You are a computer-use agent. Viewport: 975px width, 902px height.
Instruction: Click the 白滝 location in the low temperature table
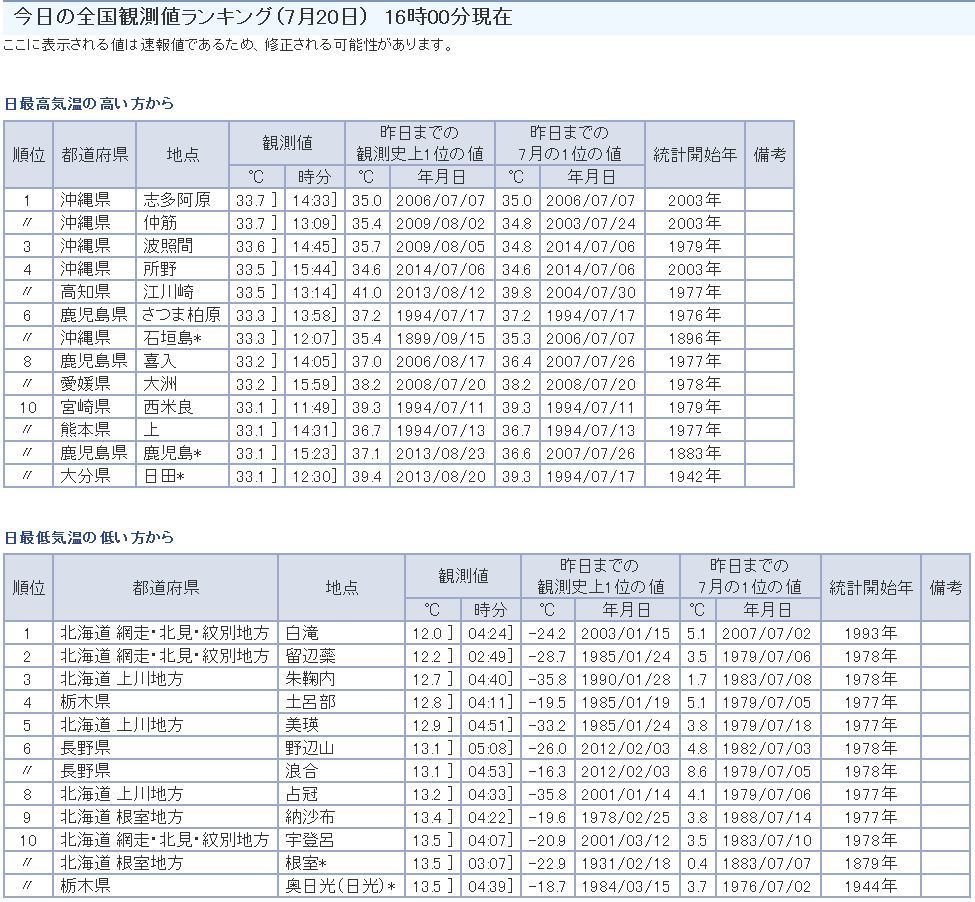(x=302, y=633)
